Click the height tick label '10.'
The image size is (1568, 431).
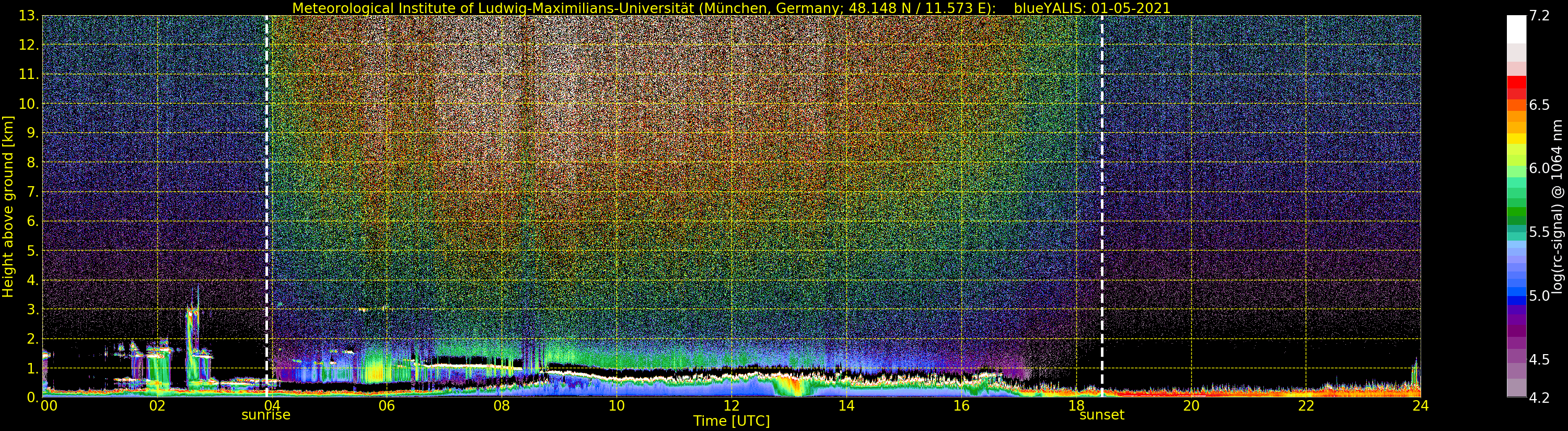point(28,104)
